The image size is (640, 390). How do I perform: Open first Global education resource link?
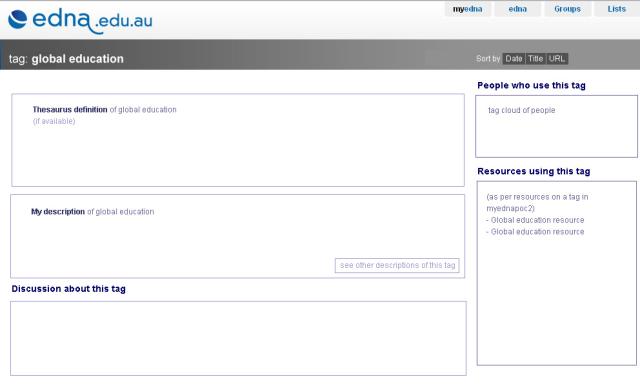[x=537, y=220]
